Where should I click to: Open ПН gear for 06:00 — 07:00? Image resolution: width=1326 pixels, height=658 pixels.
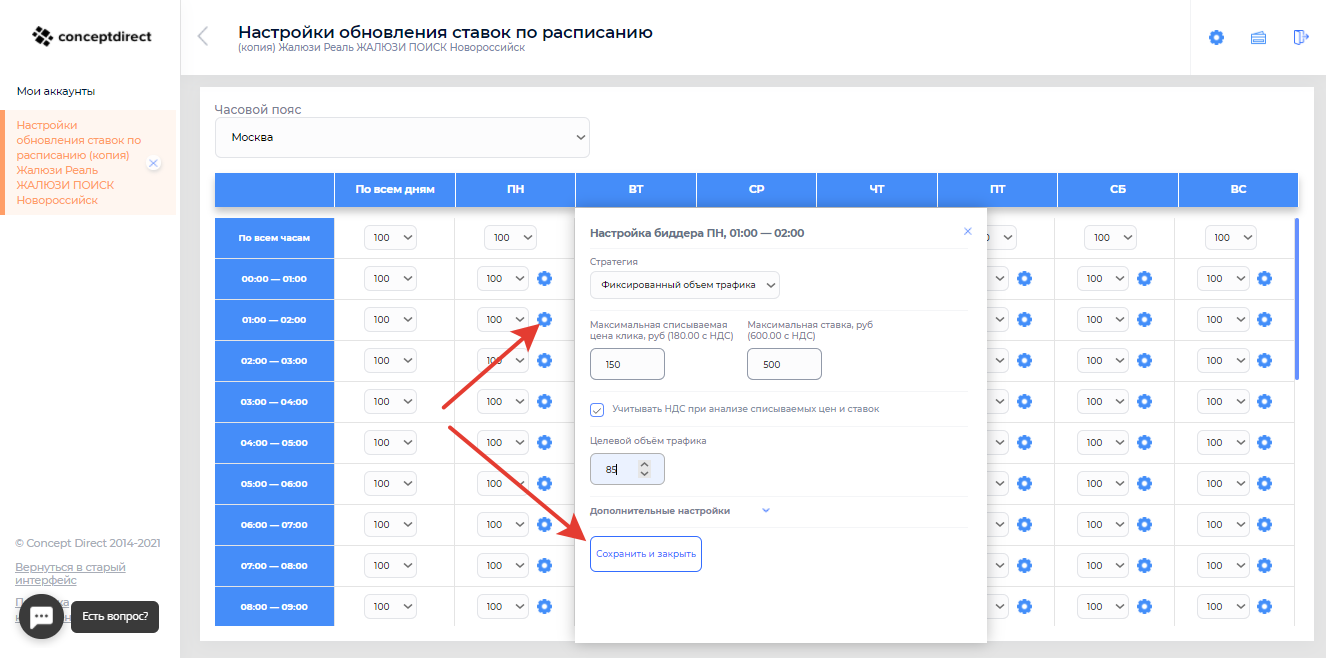pyautogui.click(x=544, y=524)
